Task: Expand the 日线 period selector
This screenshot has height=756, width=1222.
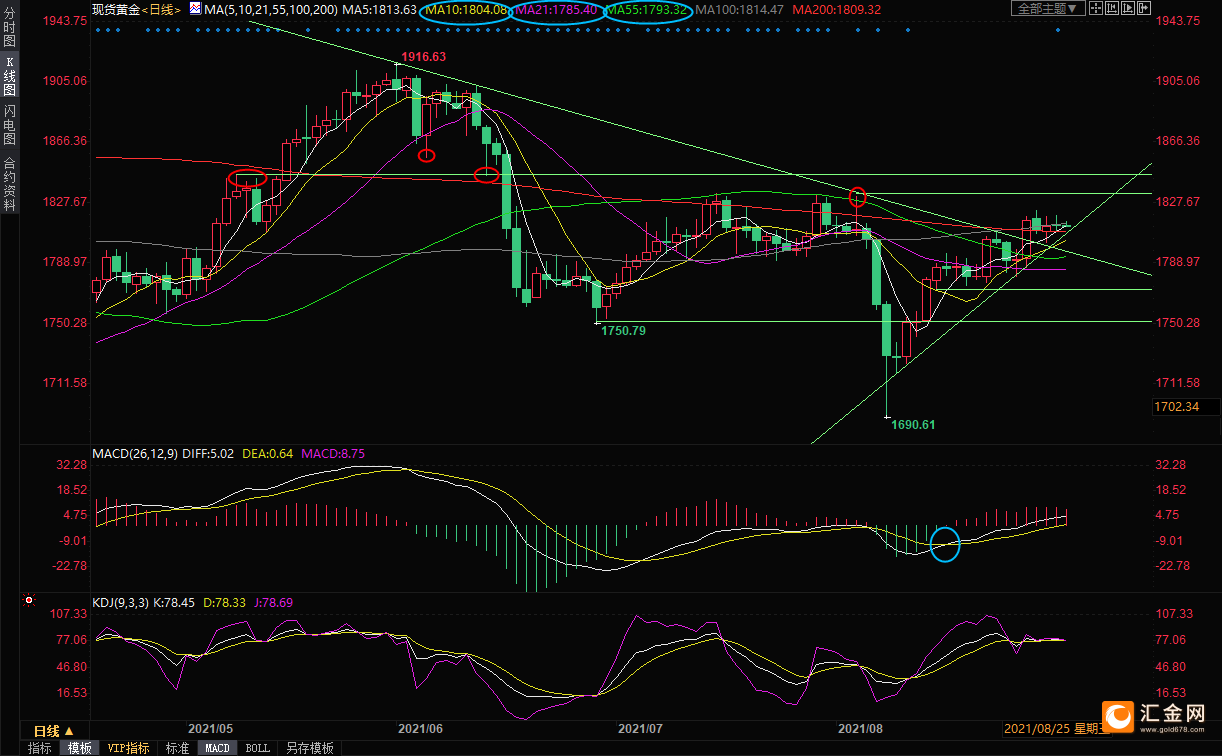Action: (x=53, y=731)
